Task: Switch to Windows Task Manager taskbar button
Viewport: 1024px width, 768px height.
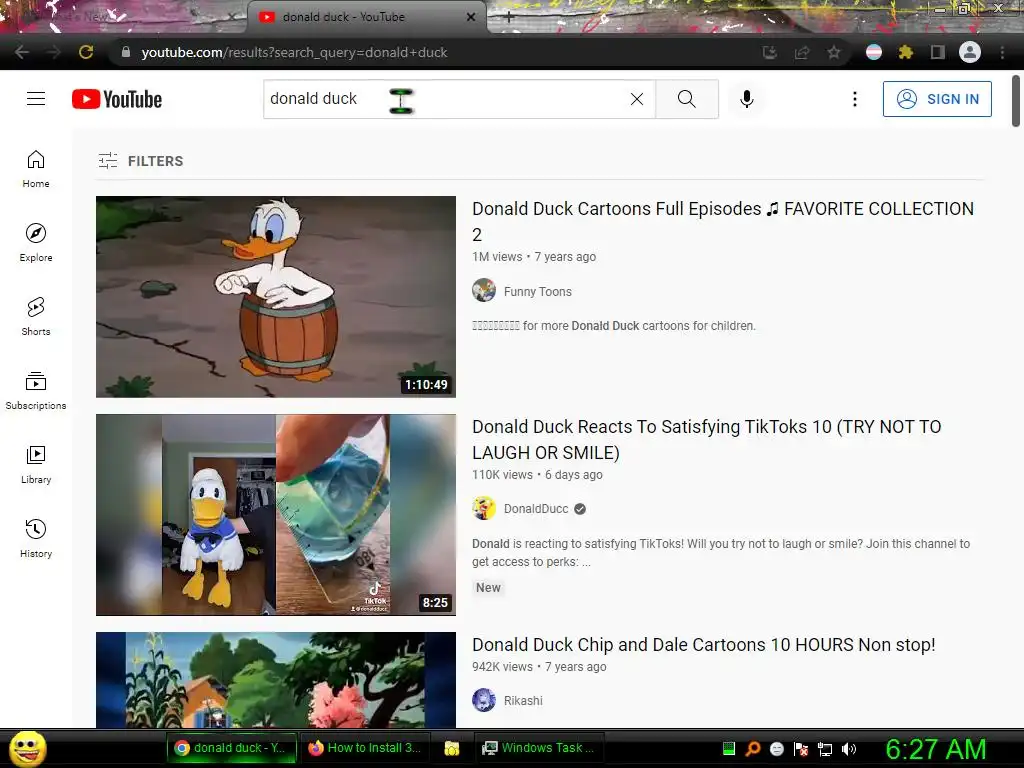Action: point(538,748)
